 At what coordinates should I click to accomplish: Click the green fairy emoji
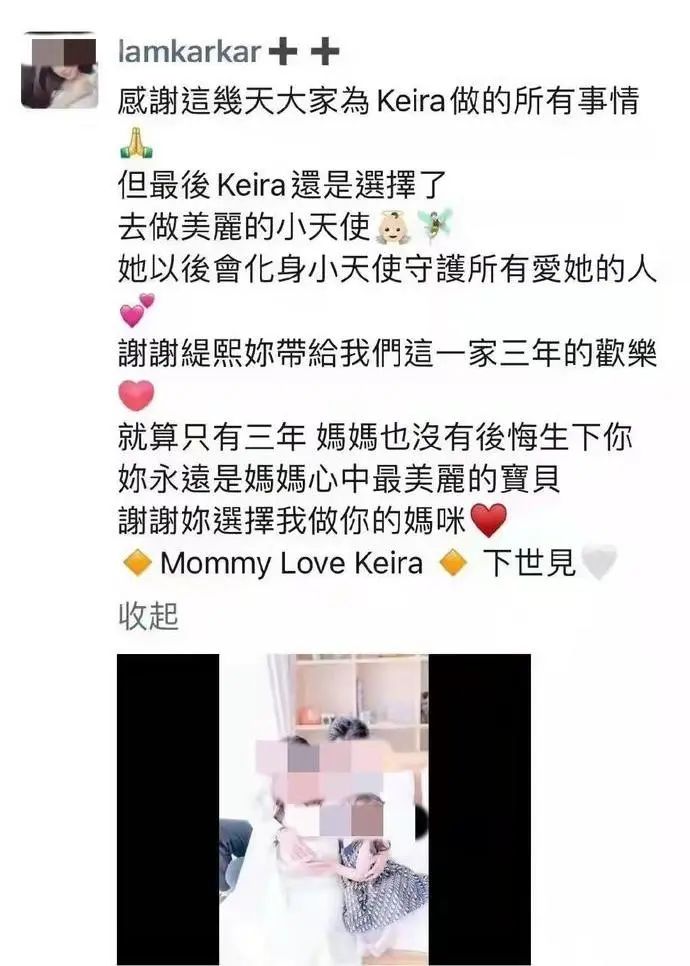pos(435,226)
